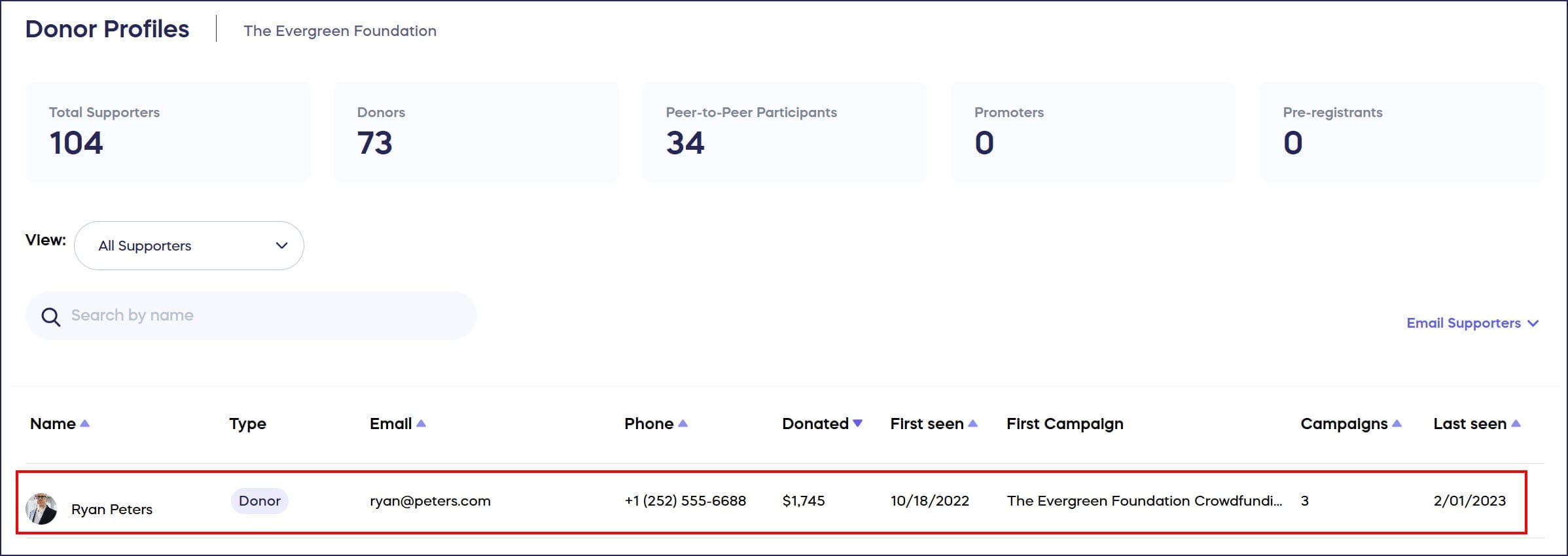This screenshot has width=1568, height=556.
Task: Sort by First seen arrow
Action: click(972, 424)
